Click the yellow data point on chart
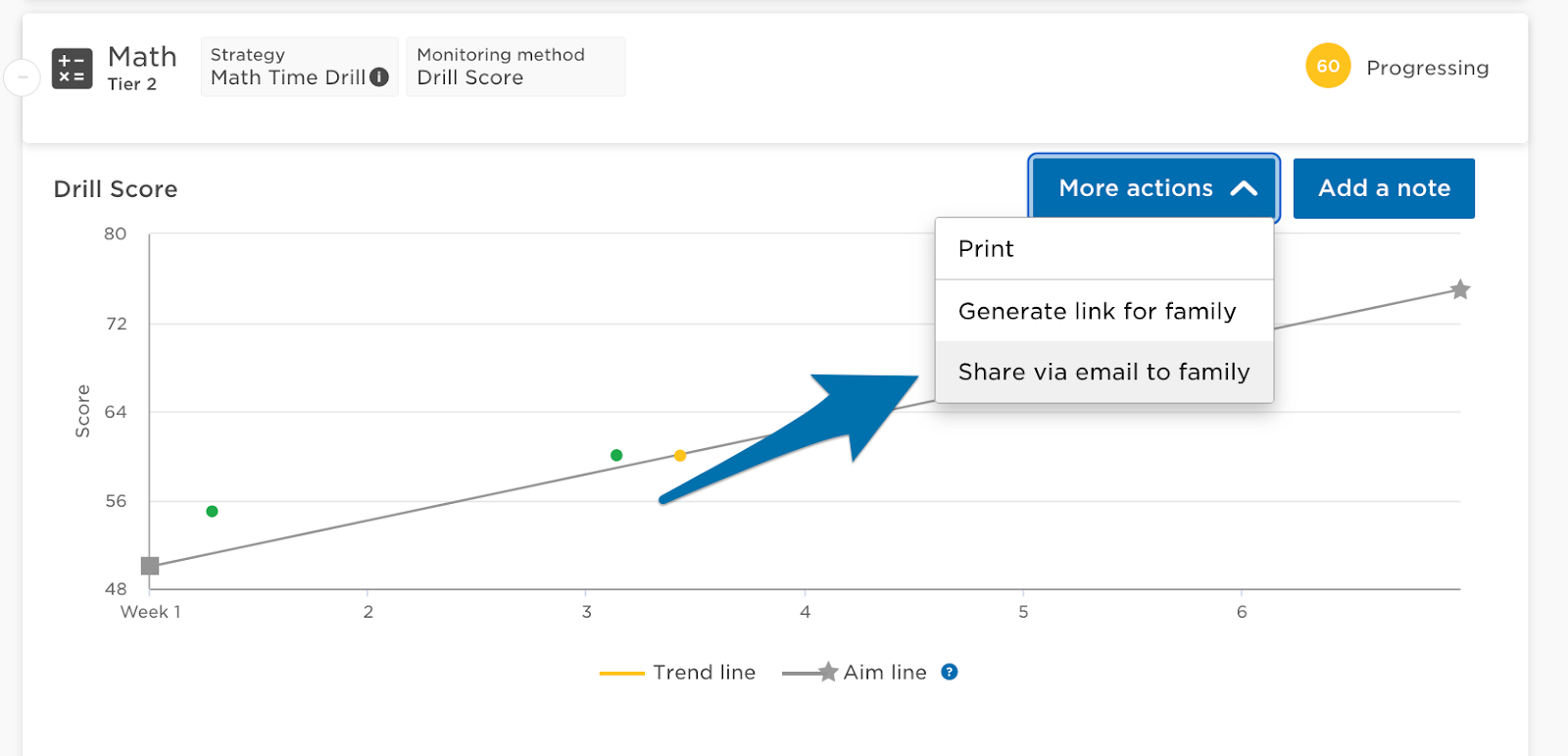 click(x=680, y=456)
